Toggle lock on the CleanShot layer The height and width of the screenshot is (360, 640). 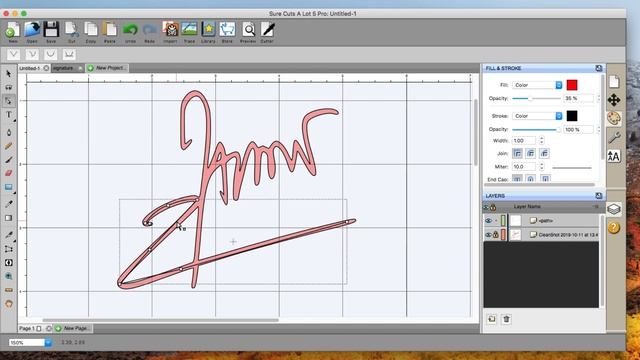(496, 235)
